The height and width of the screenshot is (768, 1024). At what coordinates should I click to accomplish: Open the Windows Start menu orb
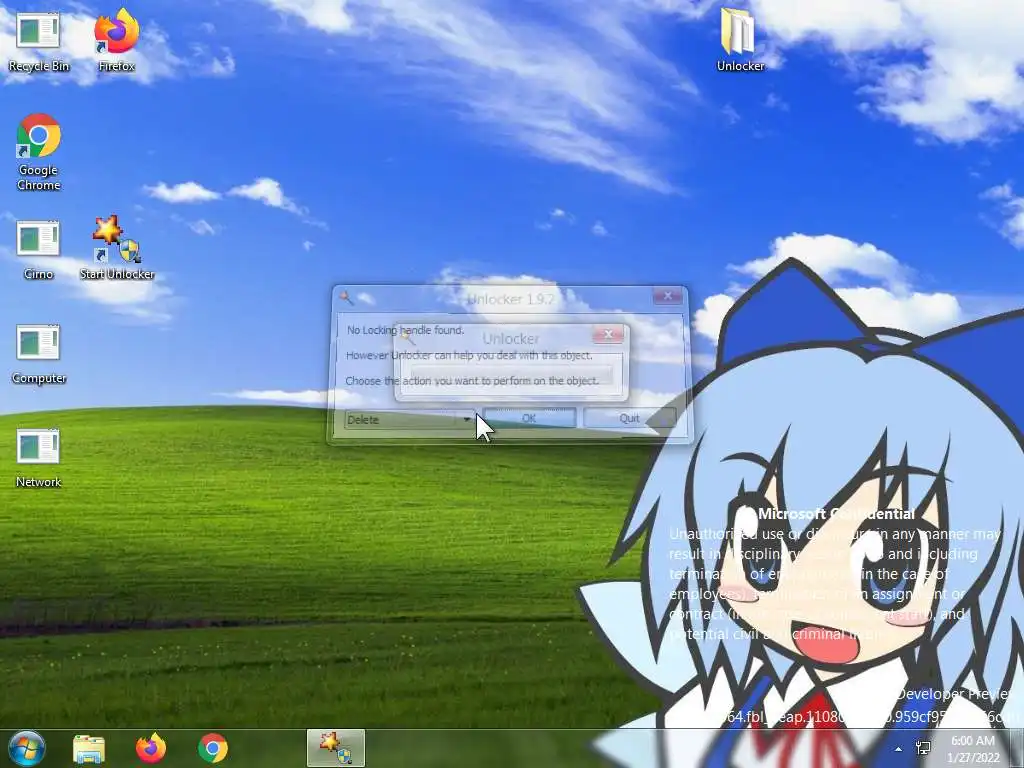point(26,748)
